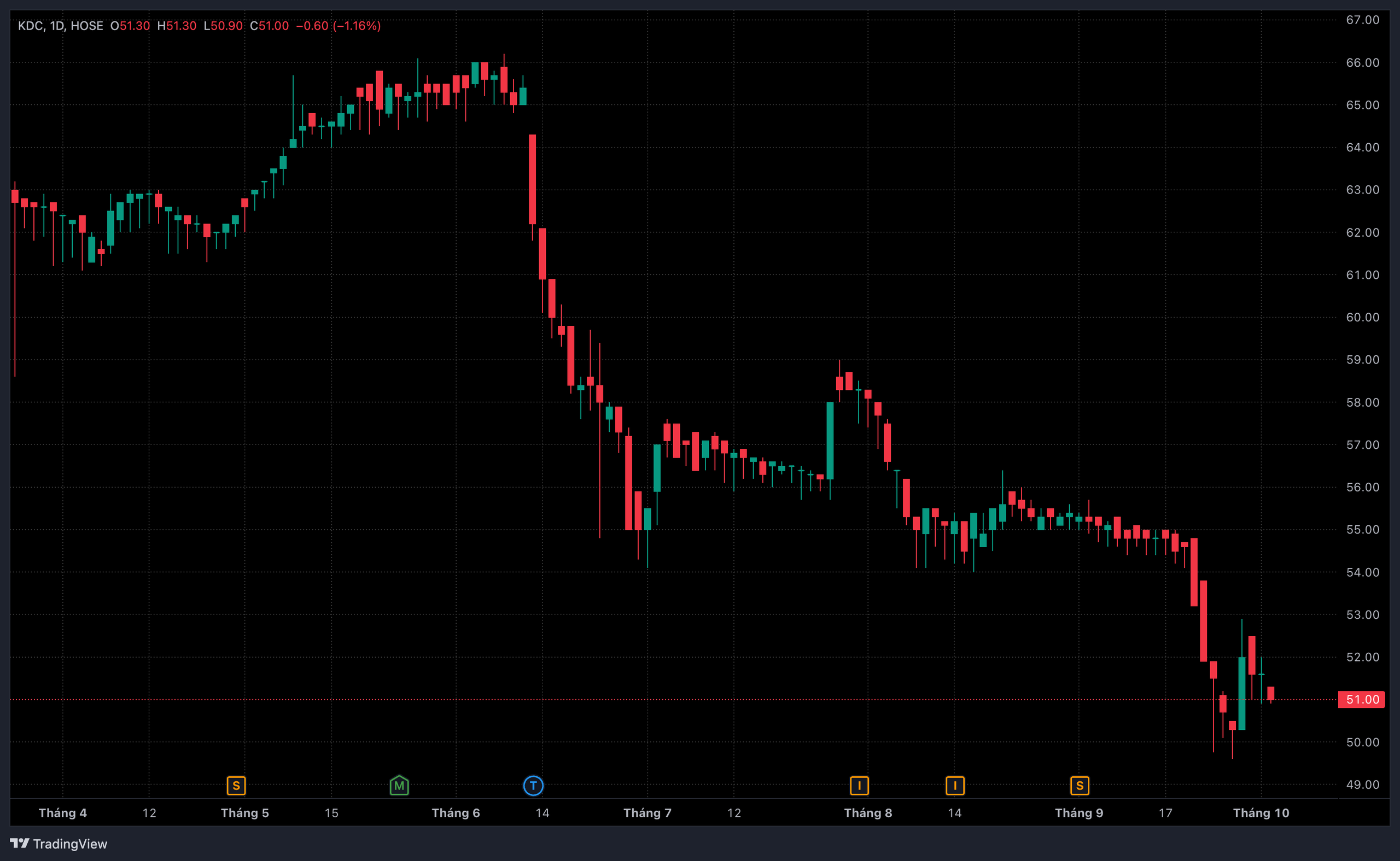Click the 65.00 price axis label
The image size is (1400, 861).
(1362, 105)
